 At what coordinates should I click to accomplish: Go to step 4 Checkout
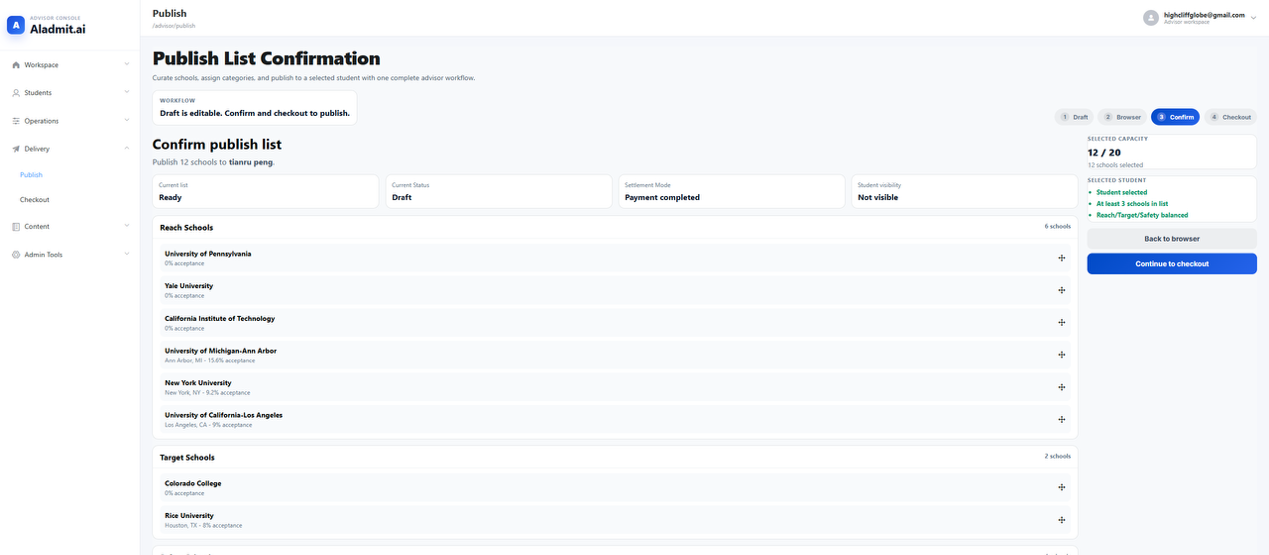point(1230,117)
